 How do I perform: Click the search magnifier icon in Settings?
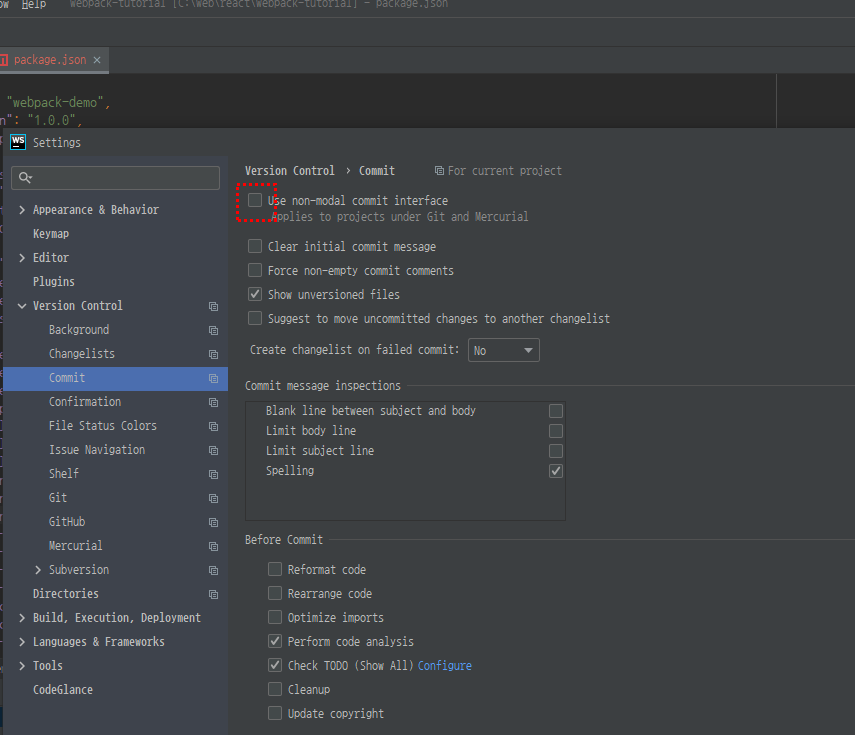click(x=25, y=178)
